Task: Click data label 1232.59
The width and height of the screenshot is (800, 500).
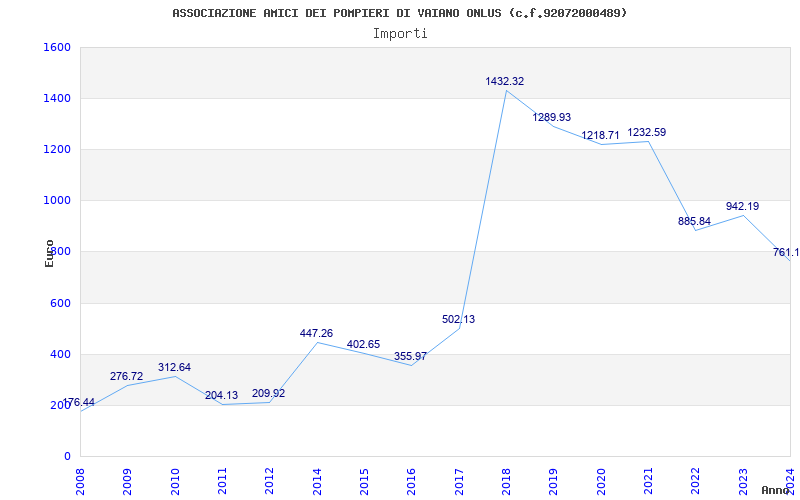Action: pos(646,132)
